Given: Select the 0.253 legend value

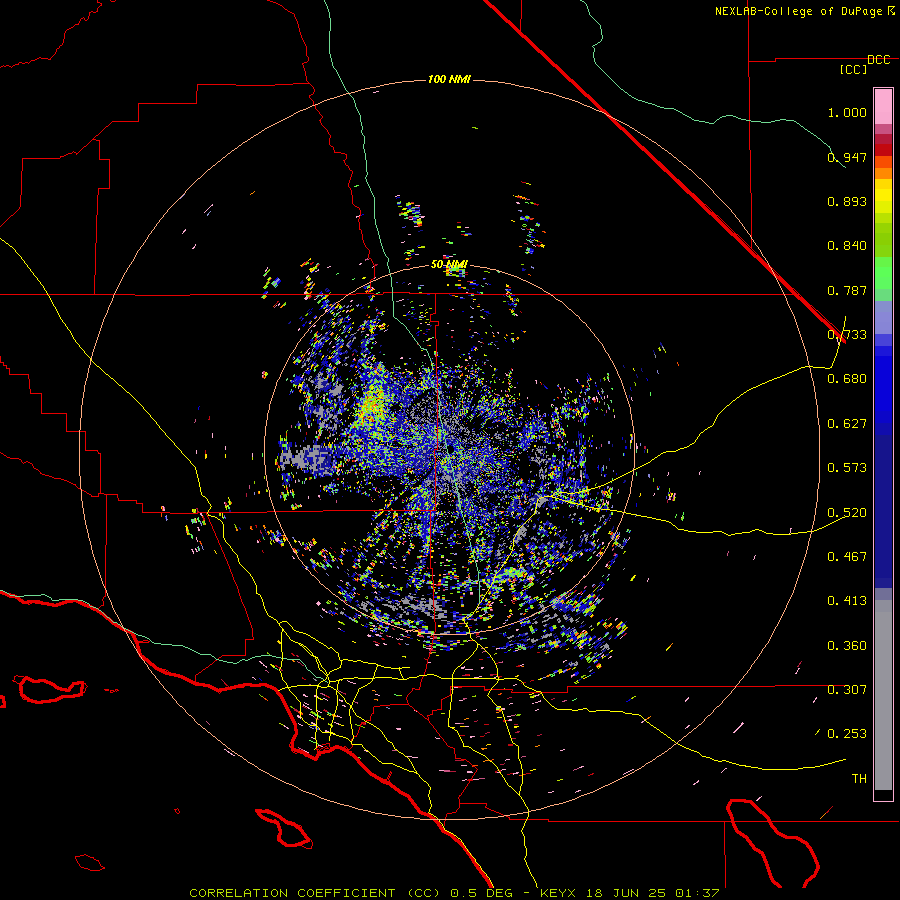Looking at the screenshot, I should point(847,734).
